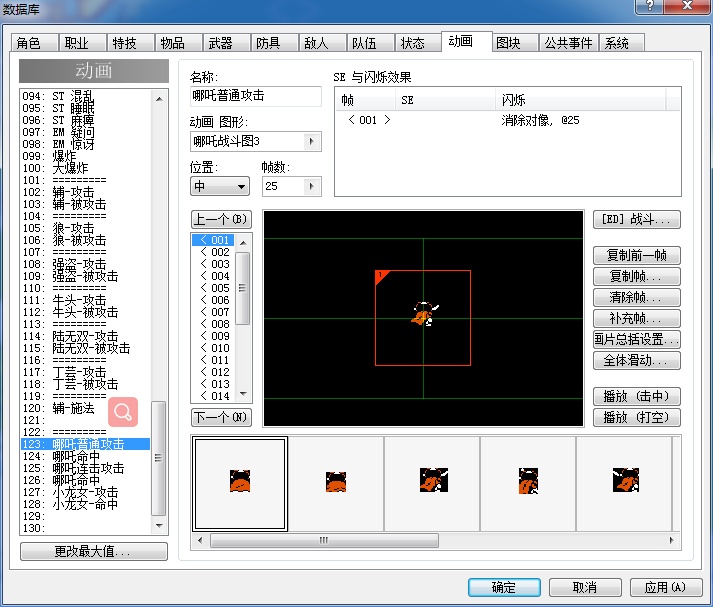Click the frame list scrollbar thumb

click(243, 288)
